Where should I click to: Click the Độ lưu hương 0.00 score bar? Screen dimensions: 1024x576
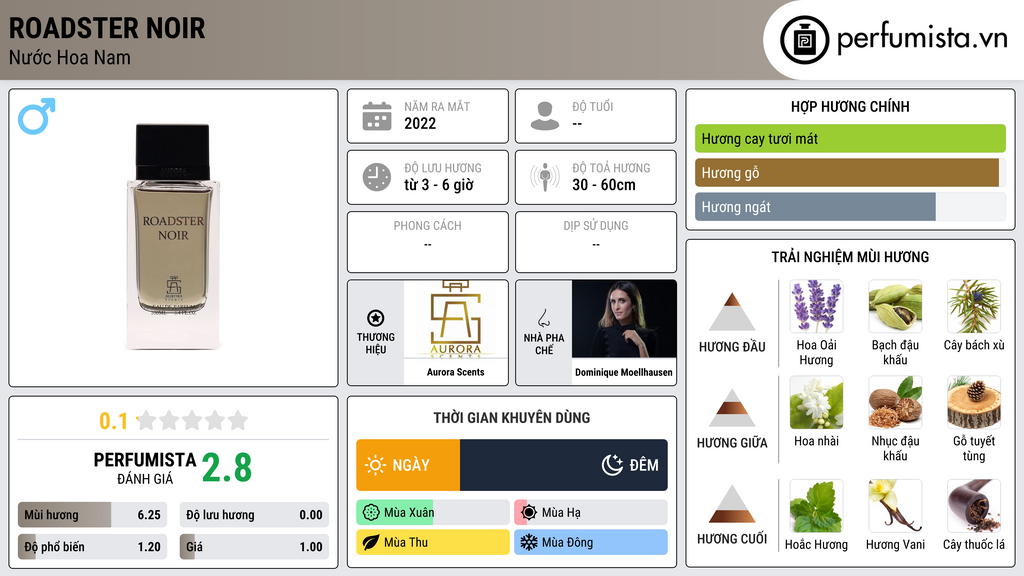tap(254, 515)
